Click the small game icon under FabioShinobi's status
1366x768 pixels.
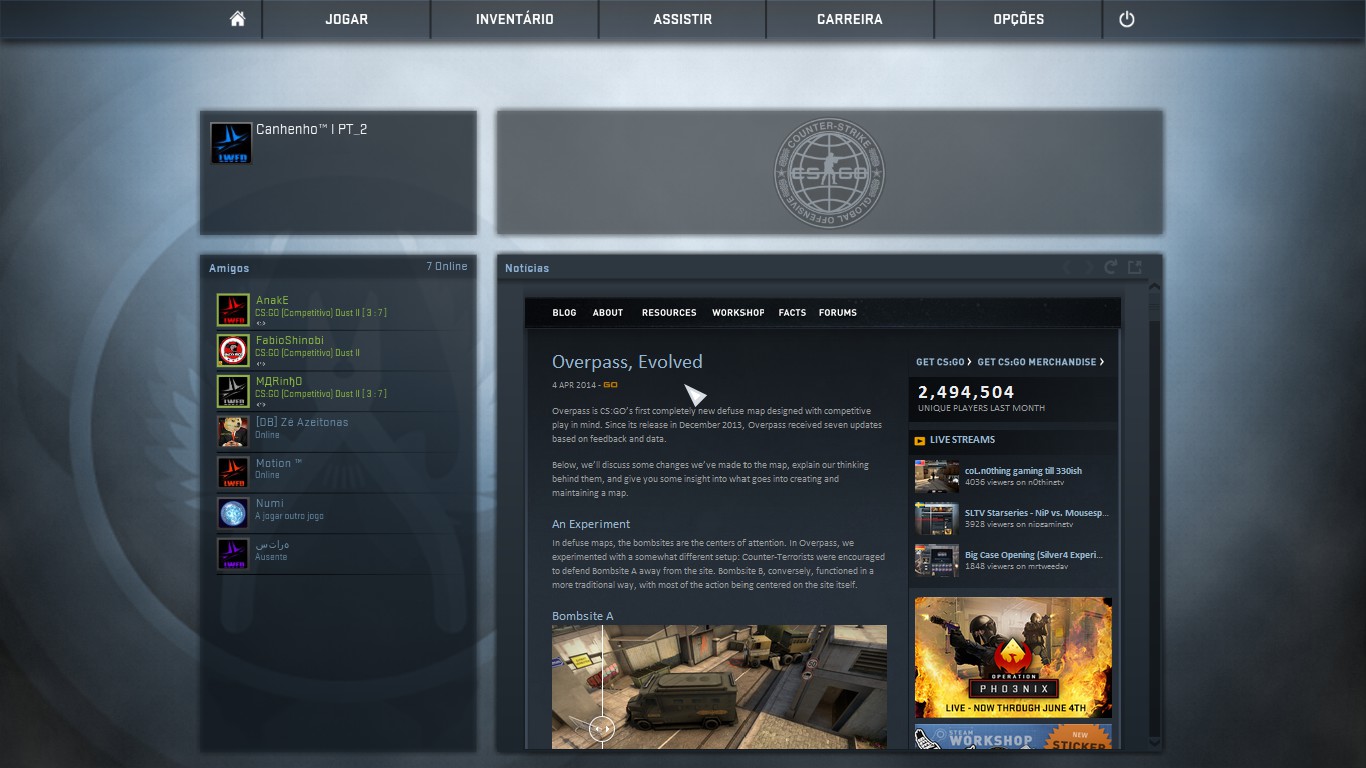(261, 364)
